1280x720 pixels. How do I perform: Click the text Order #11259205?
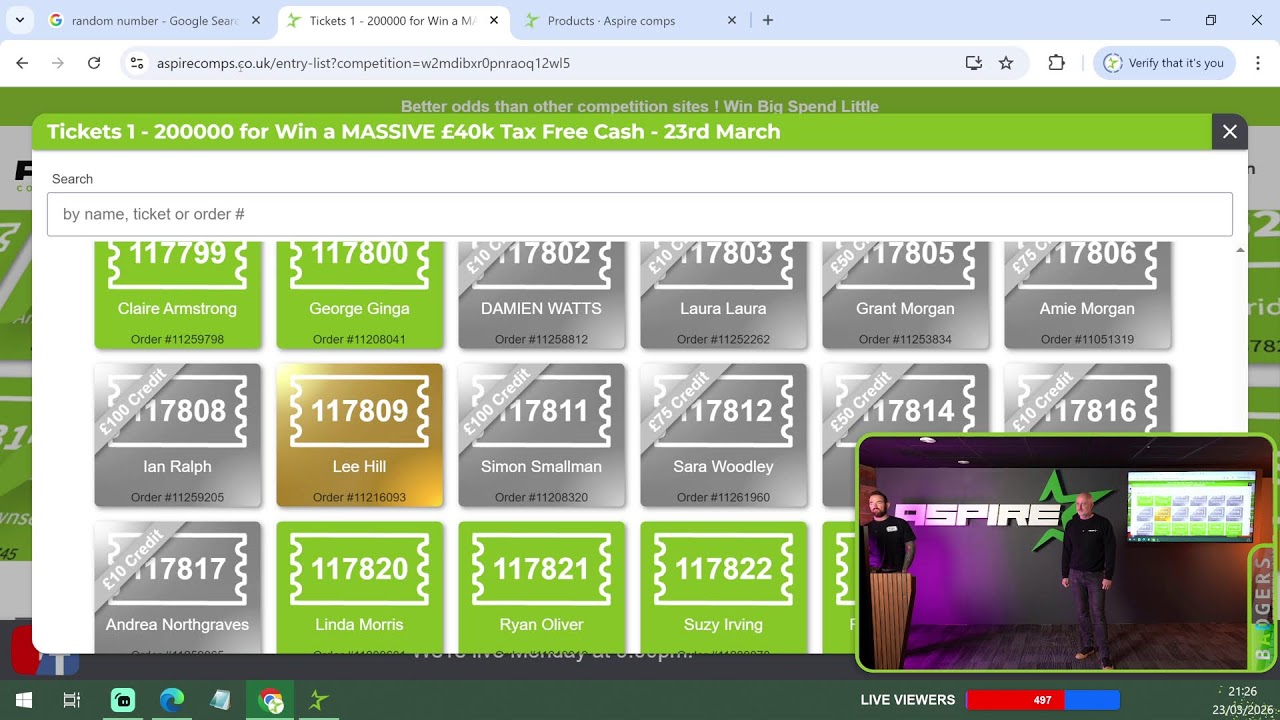[177, 497]
